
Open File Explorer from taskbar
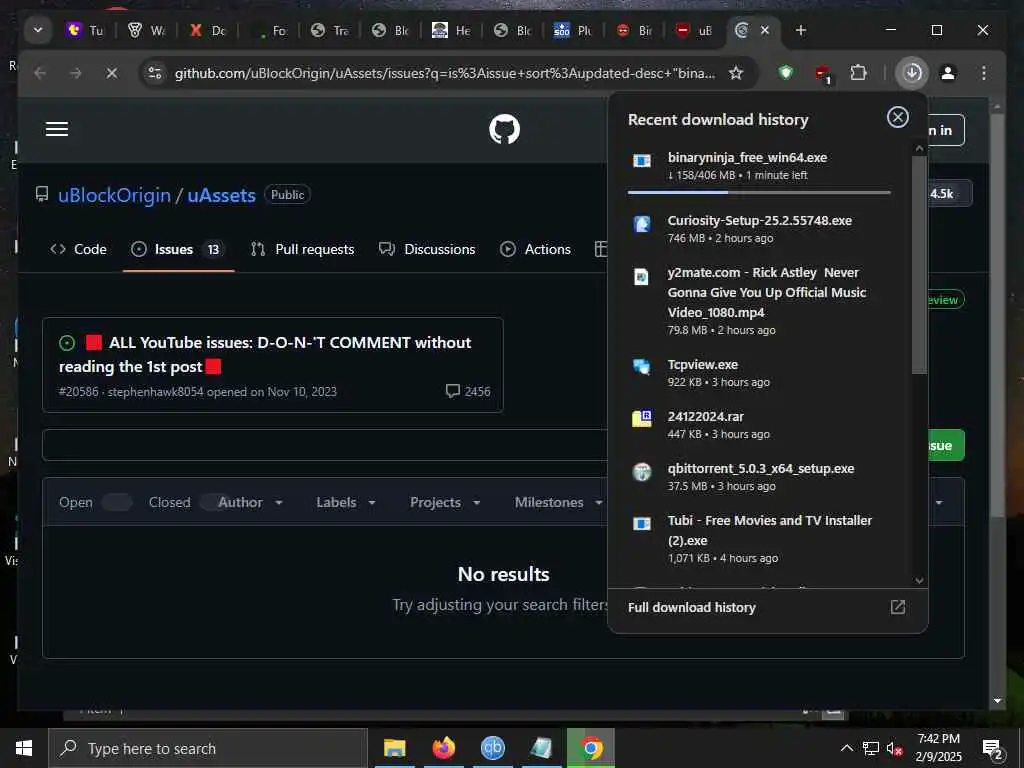pos(394,748)
